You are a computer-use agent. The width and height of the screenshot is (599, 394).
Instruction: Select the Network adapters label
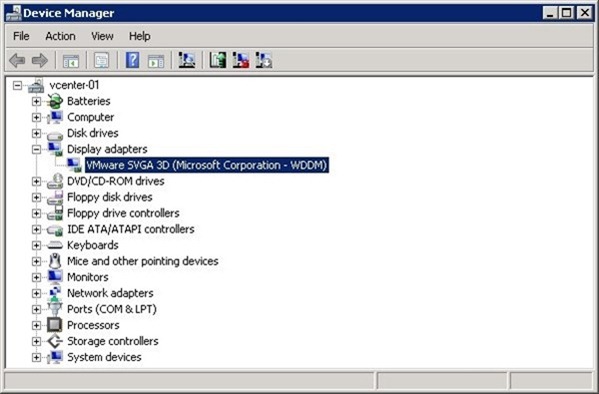[x=110, y=293]
